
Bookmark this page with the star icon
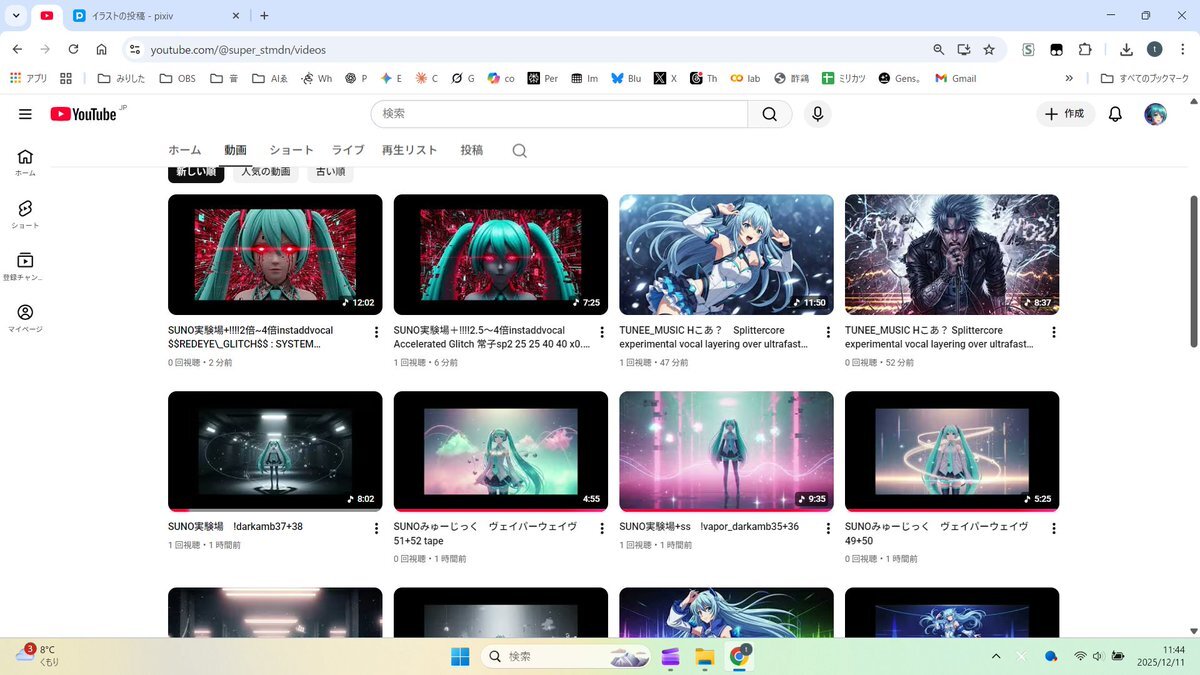click(988, 49)
